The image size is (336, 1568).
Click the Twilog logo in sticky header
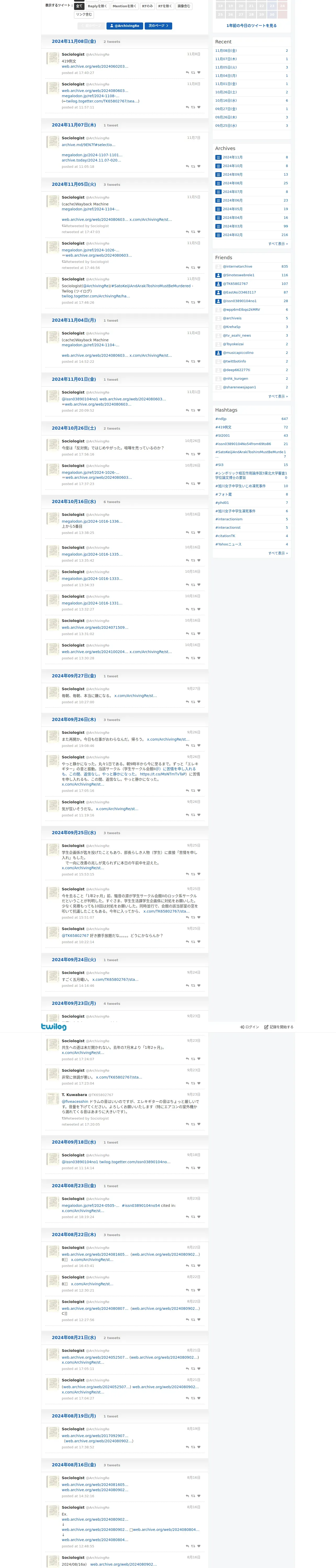[x=54, y=1027]
